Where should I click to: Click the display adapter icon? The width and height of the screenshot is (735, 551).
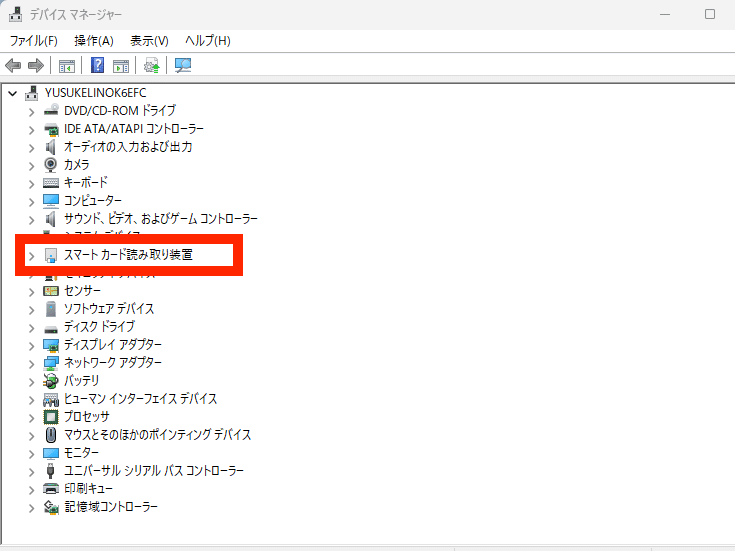pyautogui.click(x=51, y=345)
